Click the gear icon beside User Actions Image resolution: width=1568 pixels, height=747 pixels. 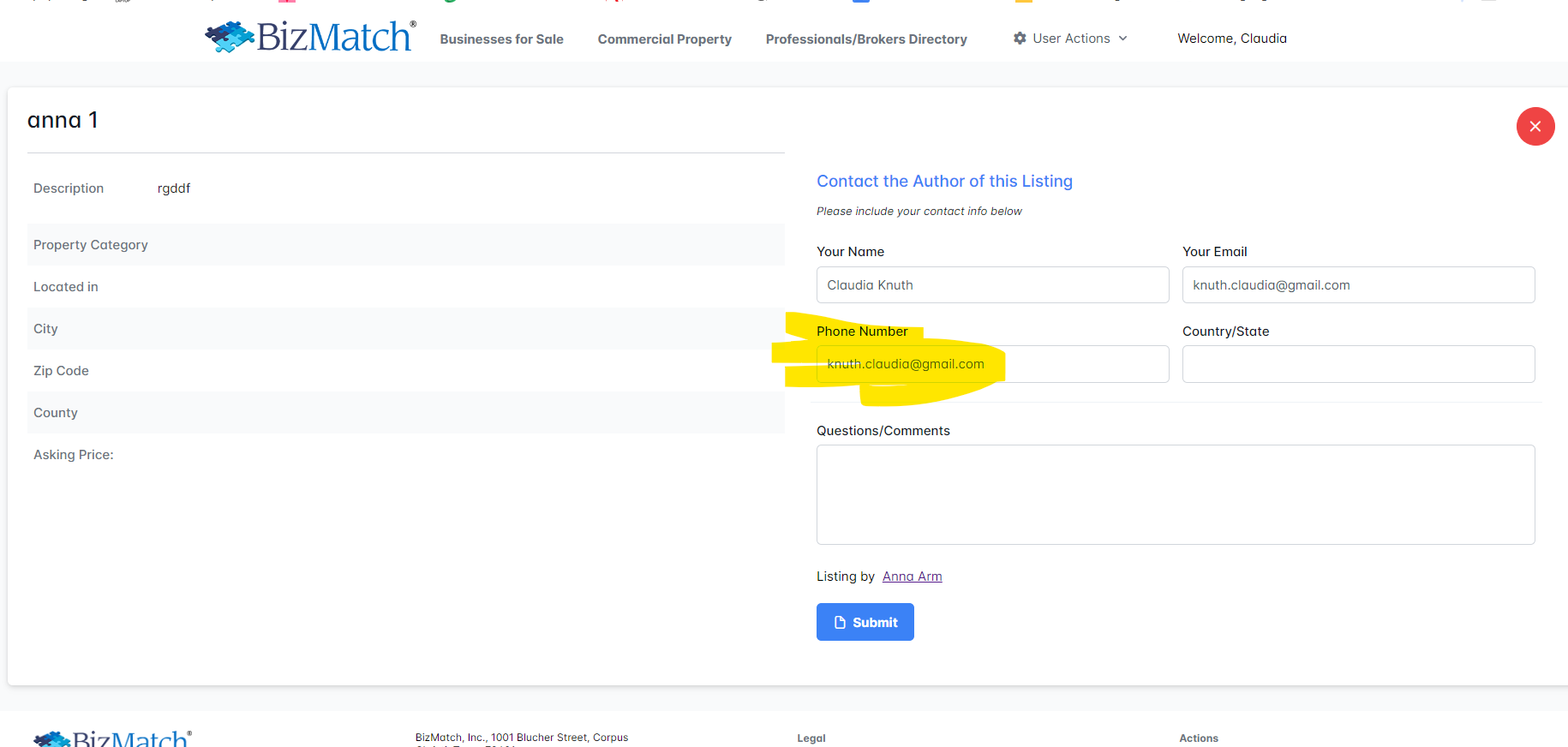click(x=1020, y=39)
